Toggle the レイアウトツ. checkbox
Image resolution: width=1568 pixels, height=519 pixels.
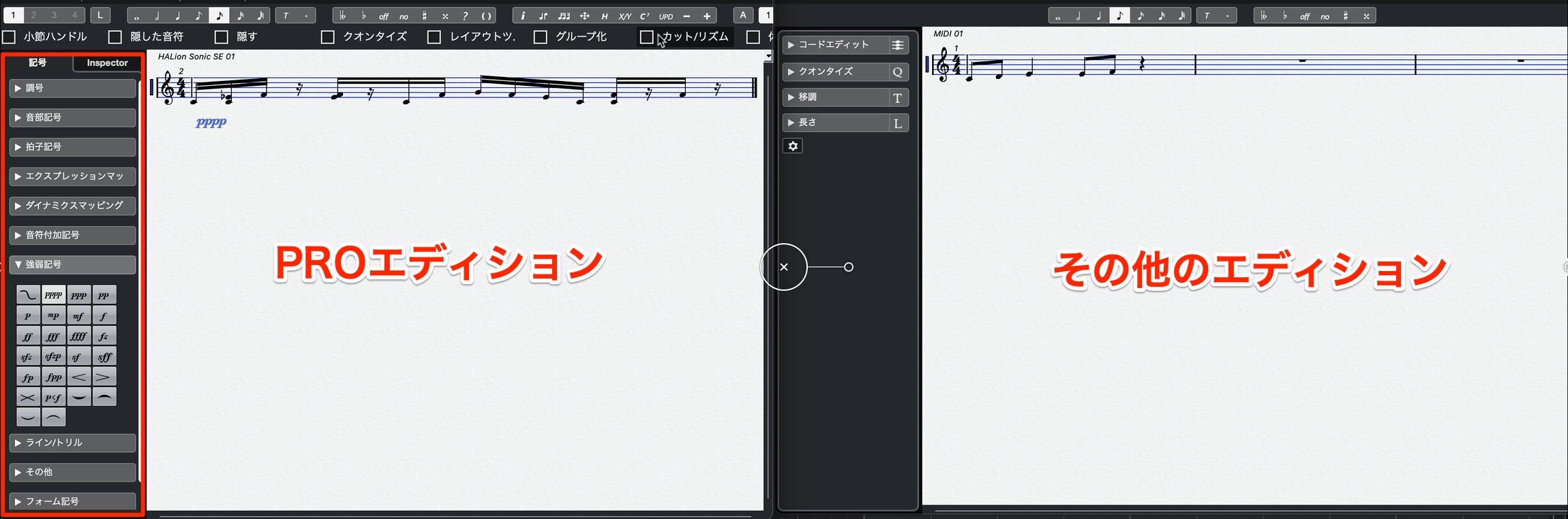click(x=434, y=37)
